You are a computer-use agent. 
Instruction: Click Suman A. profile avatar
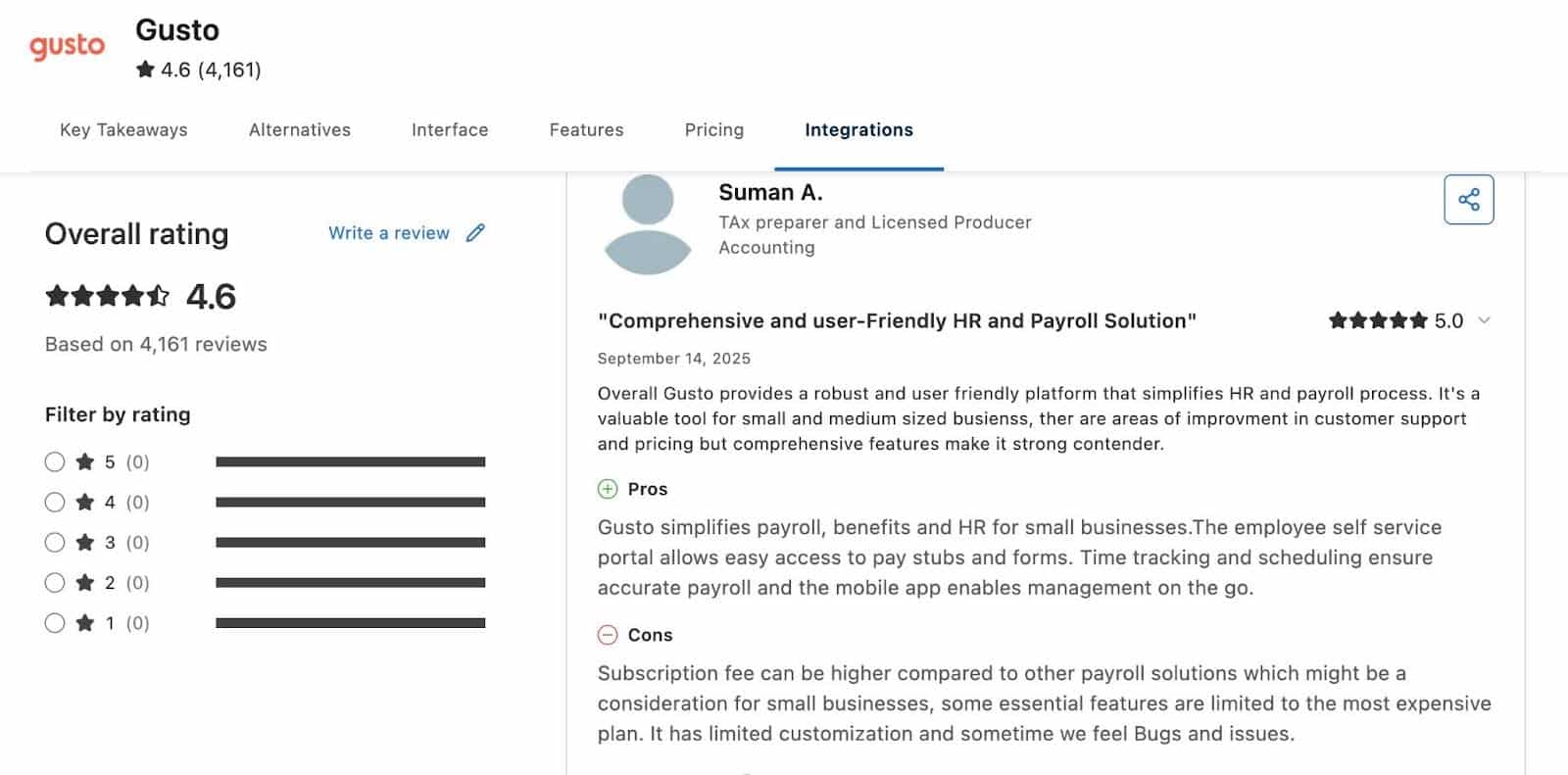pos(648,224)
